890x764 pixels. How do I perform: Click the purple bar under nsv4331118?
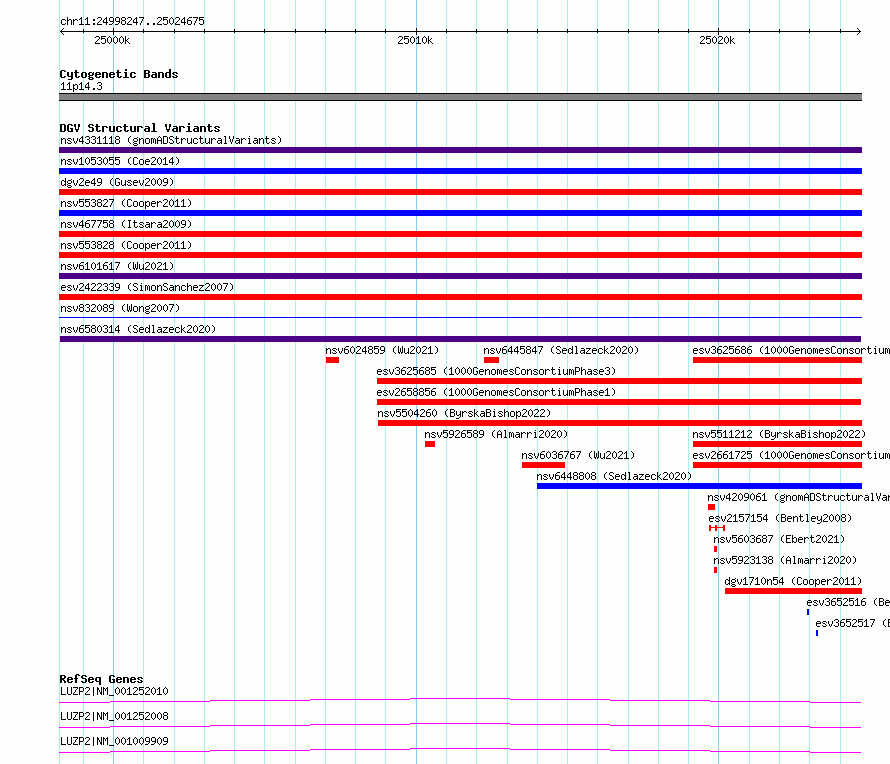pyautogui.click(x=460, y=150)
